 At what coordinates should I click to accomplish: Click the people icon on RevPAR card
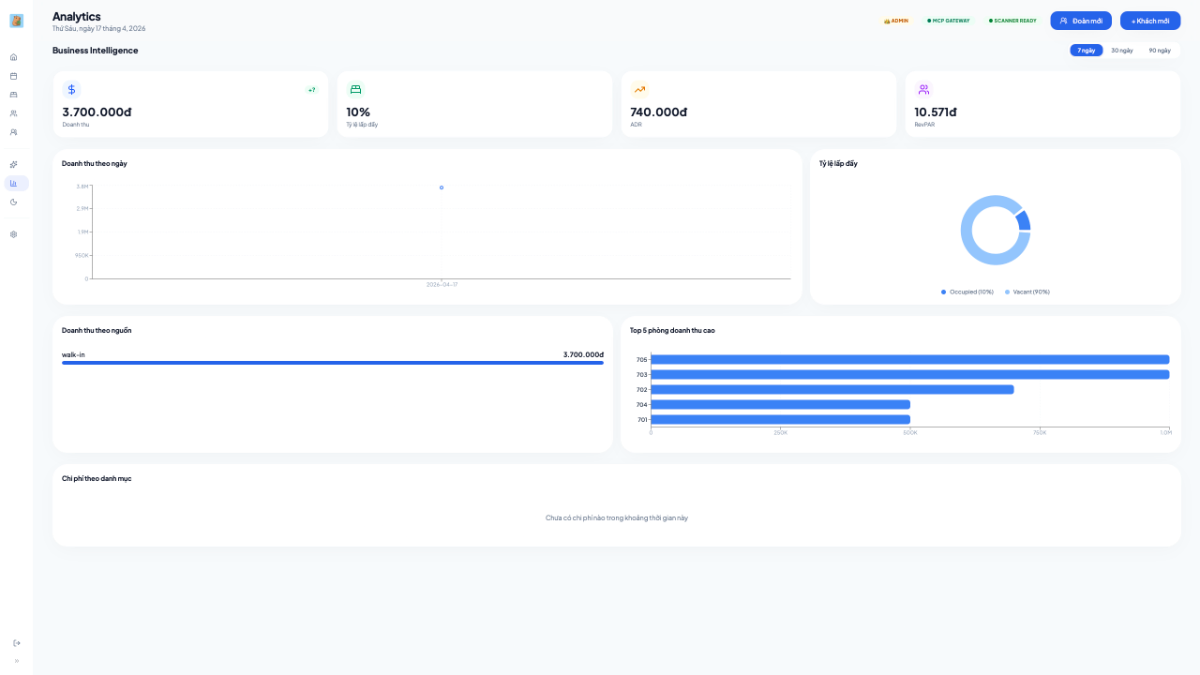point(923,89)
